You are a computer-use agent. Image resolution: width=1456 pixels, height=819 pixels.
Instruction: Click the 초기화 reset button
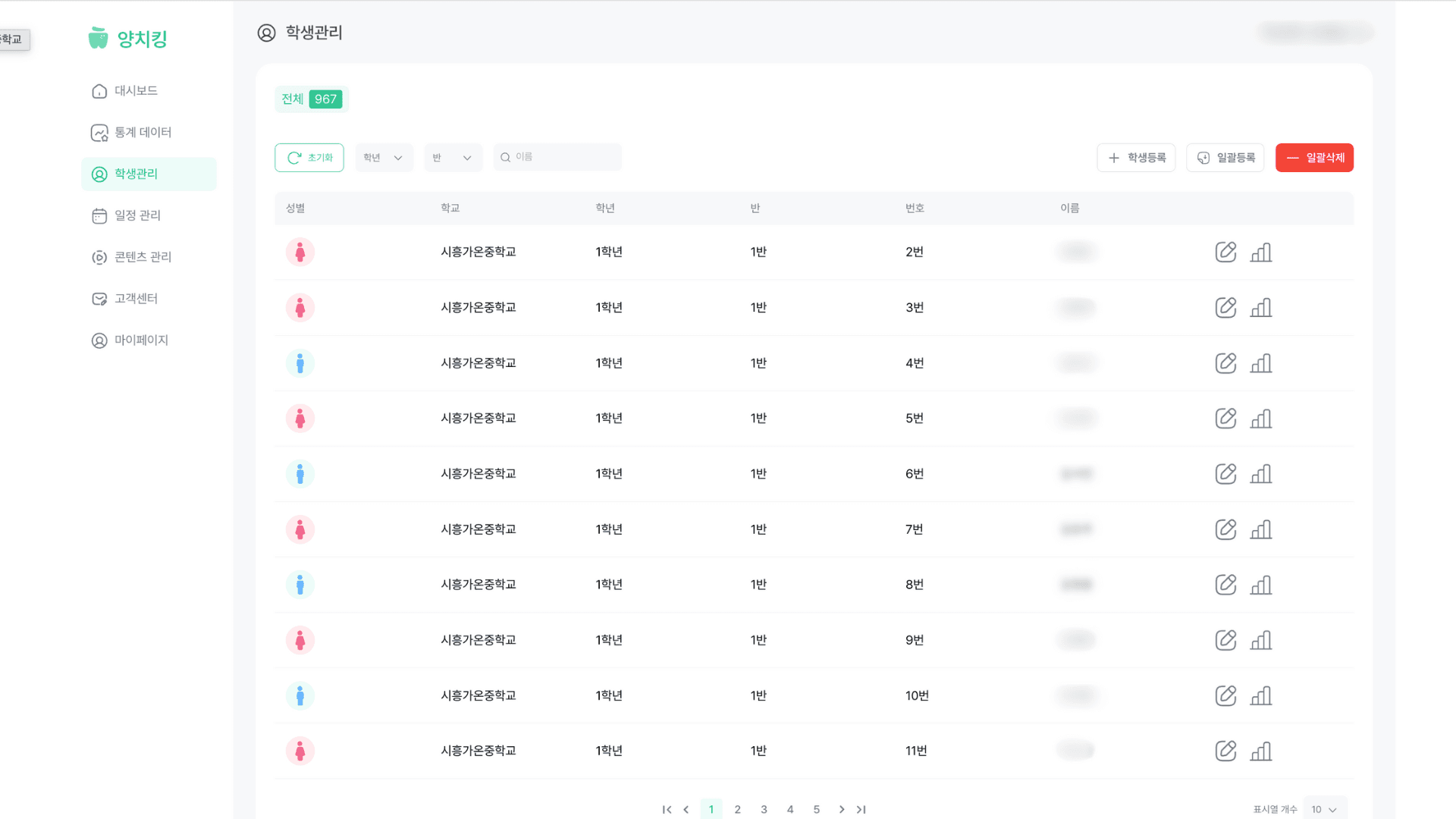[x=309, y=158]
